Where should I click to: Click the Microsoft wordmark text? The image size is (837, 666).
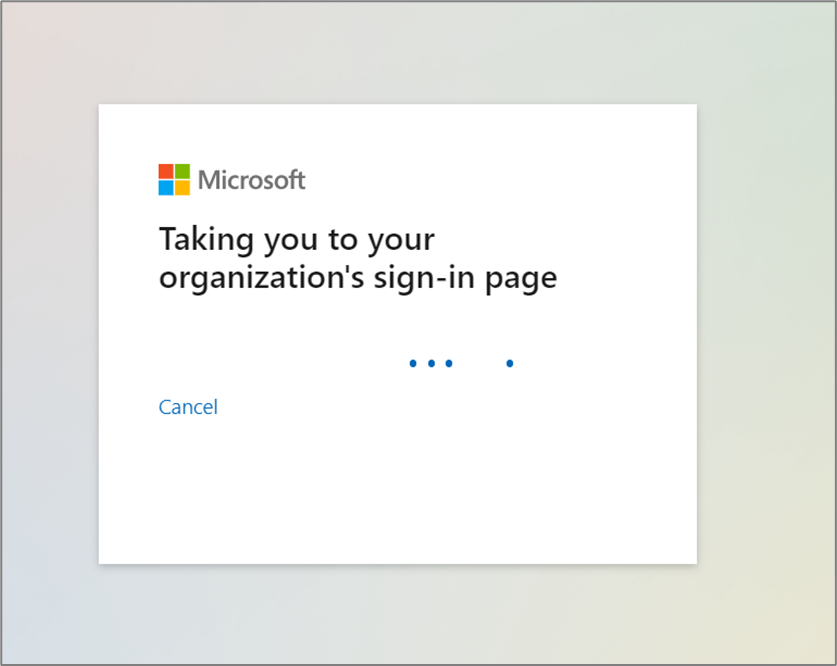pos(251,180)
